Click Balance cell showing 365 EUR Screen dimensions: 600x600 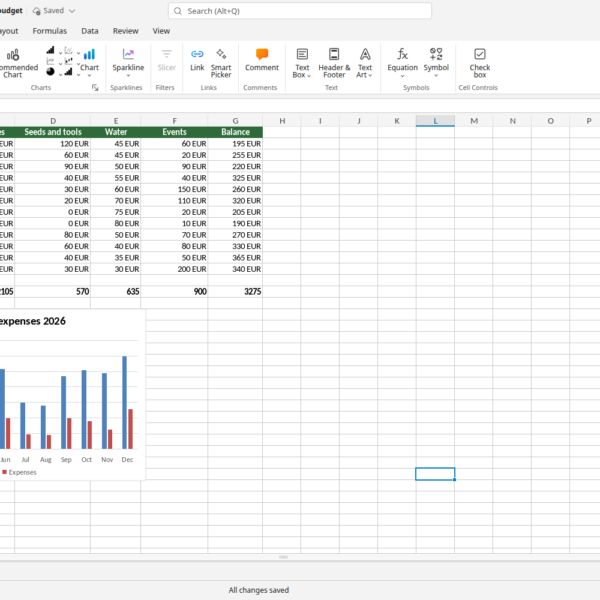coord(235,258)
